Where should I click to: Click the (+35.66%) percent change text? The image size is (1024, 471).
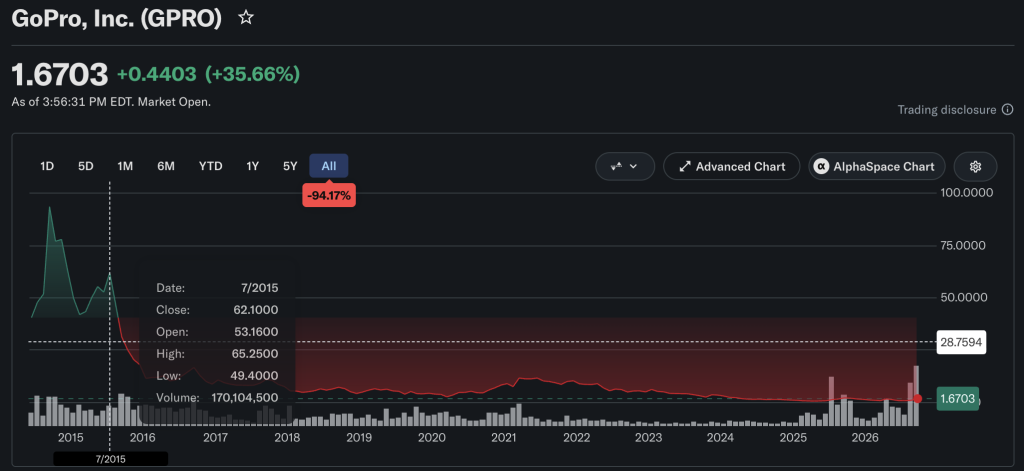click(253, 74)
